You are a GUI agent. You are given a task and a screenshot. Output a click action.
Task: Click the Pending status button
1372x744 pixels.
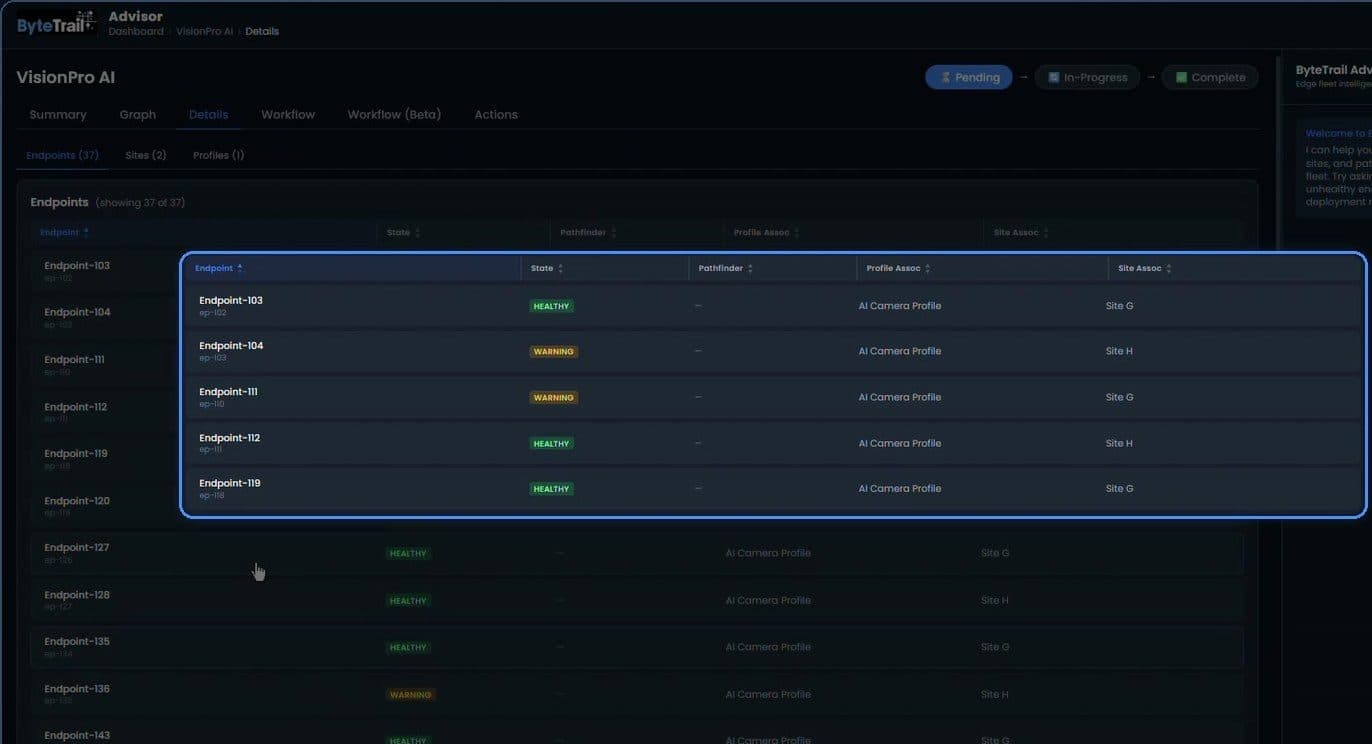click(x=969, y=77)
